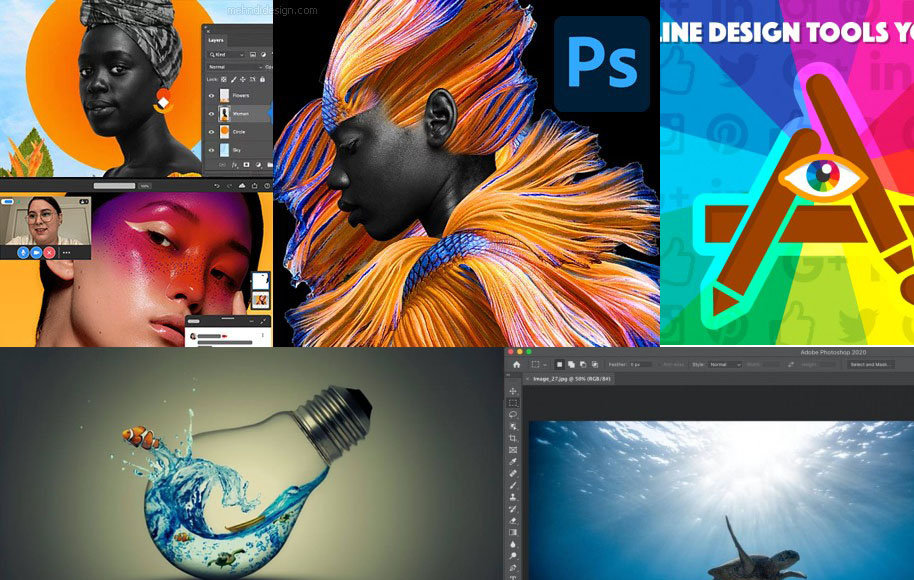Toggle Lock transparent pixels in the Layers panel
The width and height of the screenshot is (914, 580).
(224, 79)
